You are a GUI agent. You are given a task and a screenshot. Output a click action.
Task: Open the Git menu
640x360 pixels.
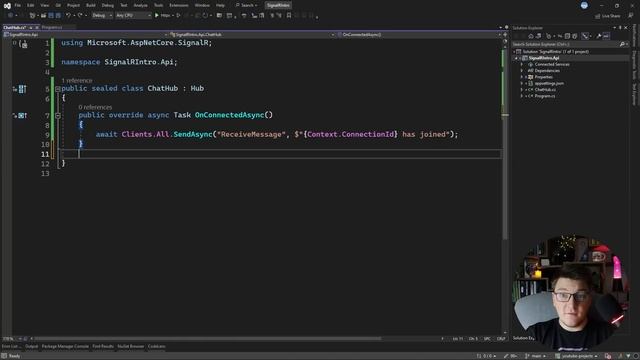point(58,5)
